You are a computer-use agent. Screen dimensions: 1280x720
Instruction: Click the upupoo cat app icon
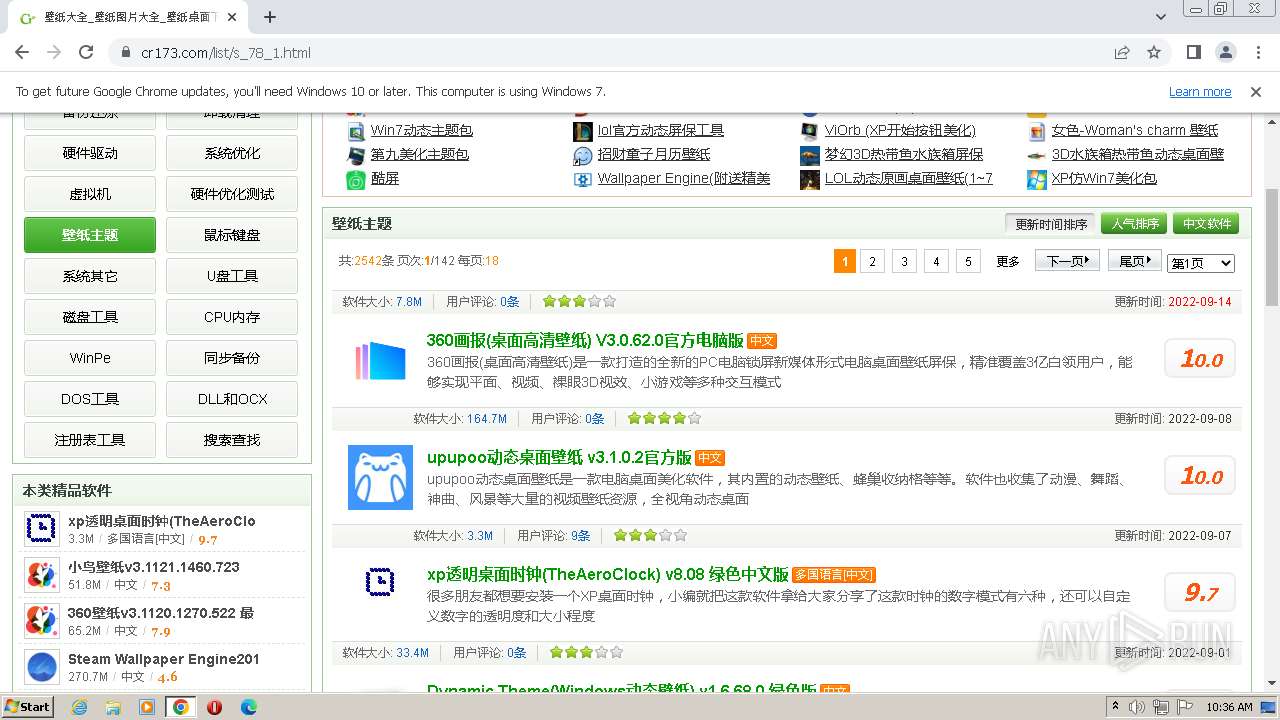380,477
